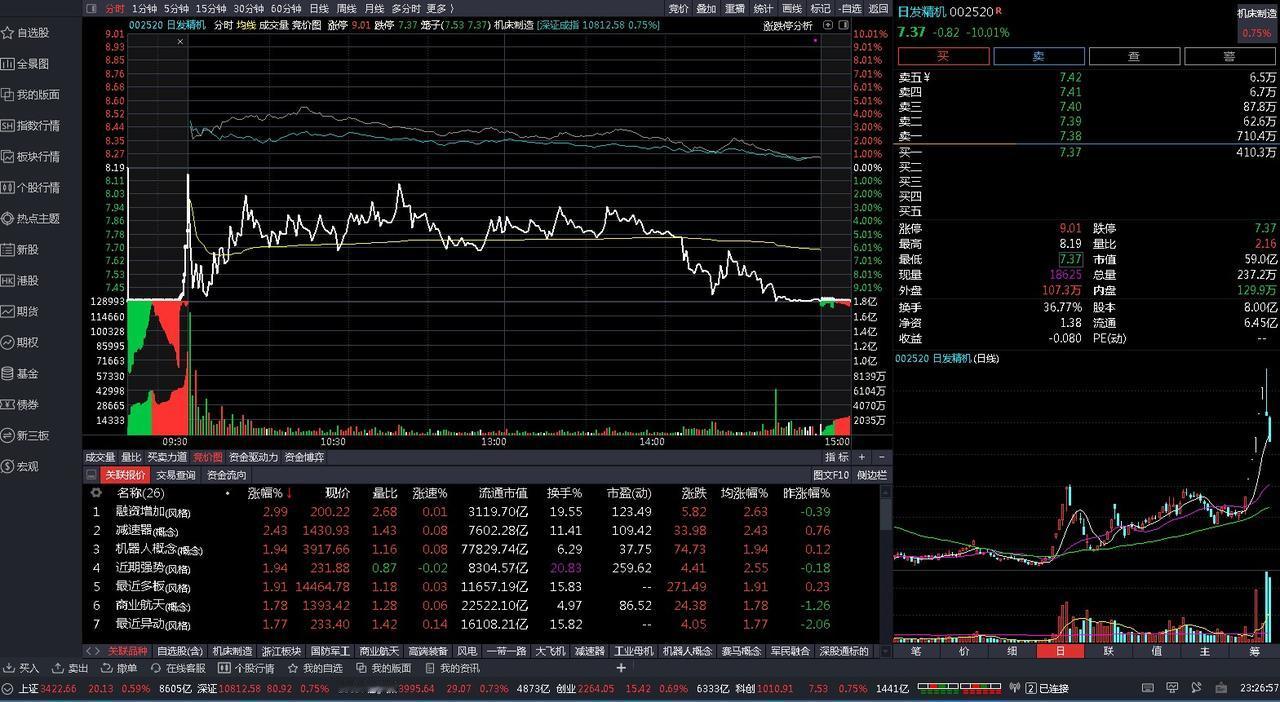Open the 多分时 multi-day intraday dropdown

click(x=406, y=8)
